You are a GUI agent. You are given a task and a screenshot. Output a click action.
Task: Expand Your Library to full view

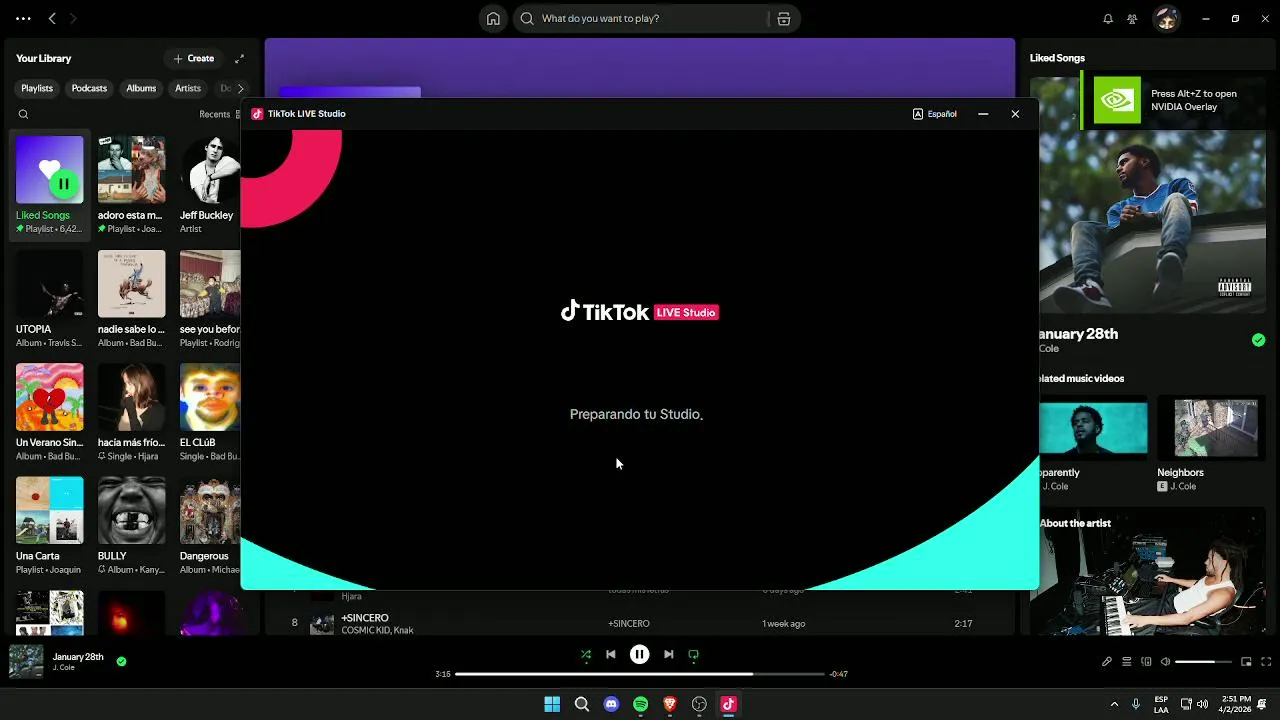[x=239, y=58]
